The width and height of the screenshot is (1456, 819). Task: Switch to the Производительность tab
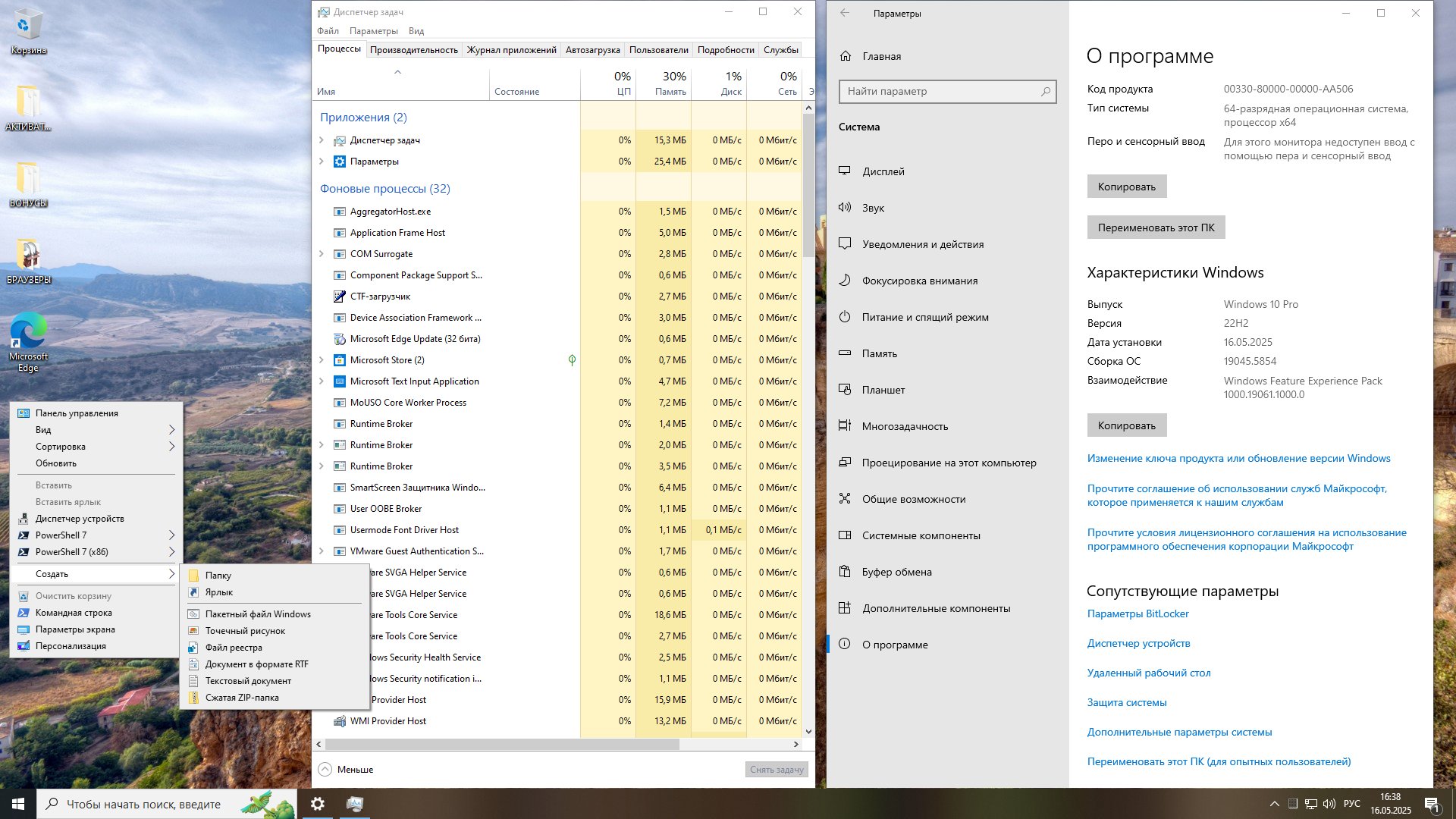(x=414, y=50)
